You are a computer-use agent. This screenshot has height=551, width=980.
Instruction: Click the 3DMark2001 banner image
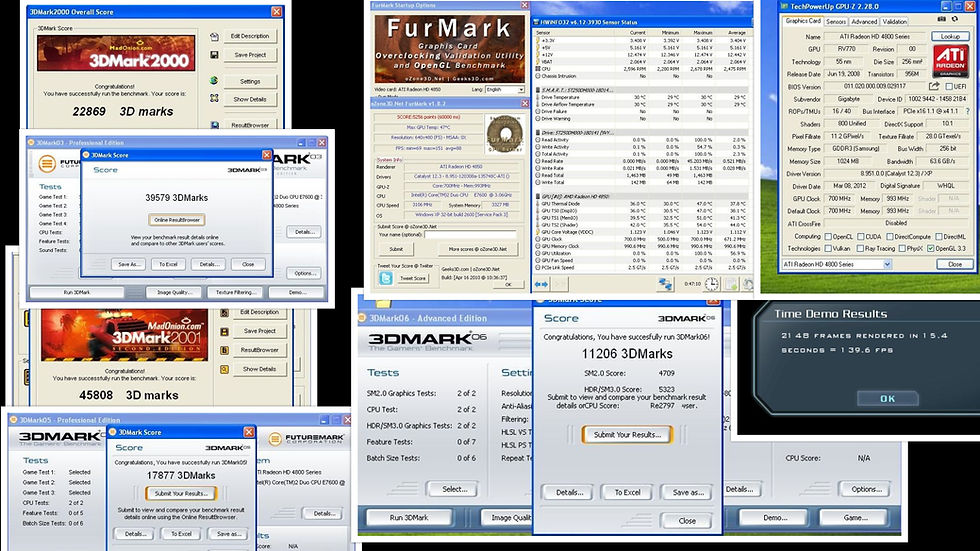[124, 335]
